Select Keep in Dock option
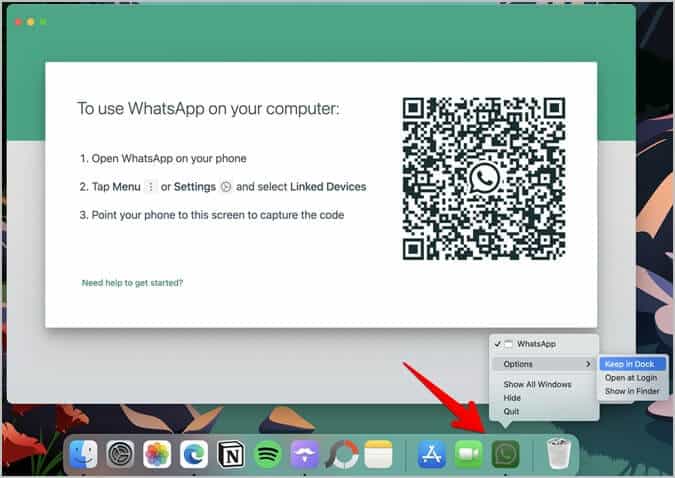 tap(633, 364)
